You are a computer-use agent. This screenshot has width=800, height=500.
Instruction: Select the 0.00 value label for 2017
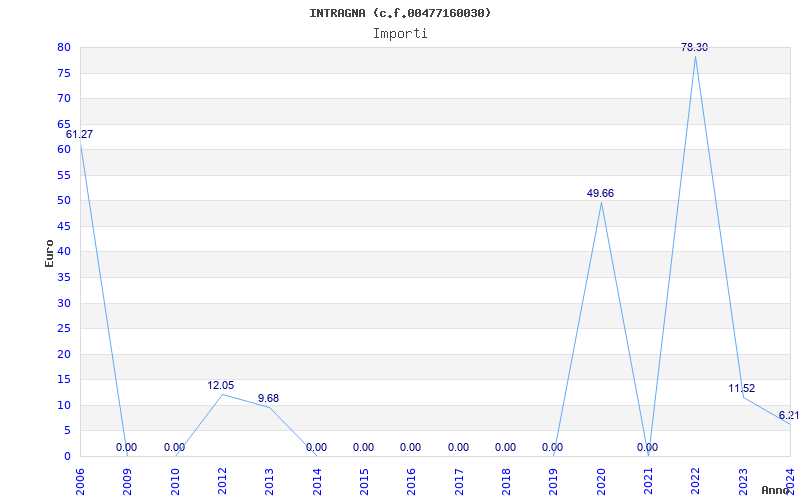pyautogui.click(x=458, y=447)
